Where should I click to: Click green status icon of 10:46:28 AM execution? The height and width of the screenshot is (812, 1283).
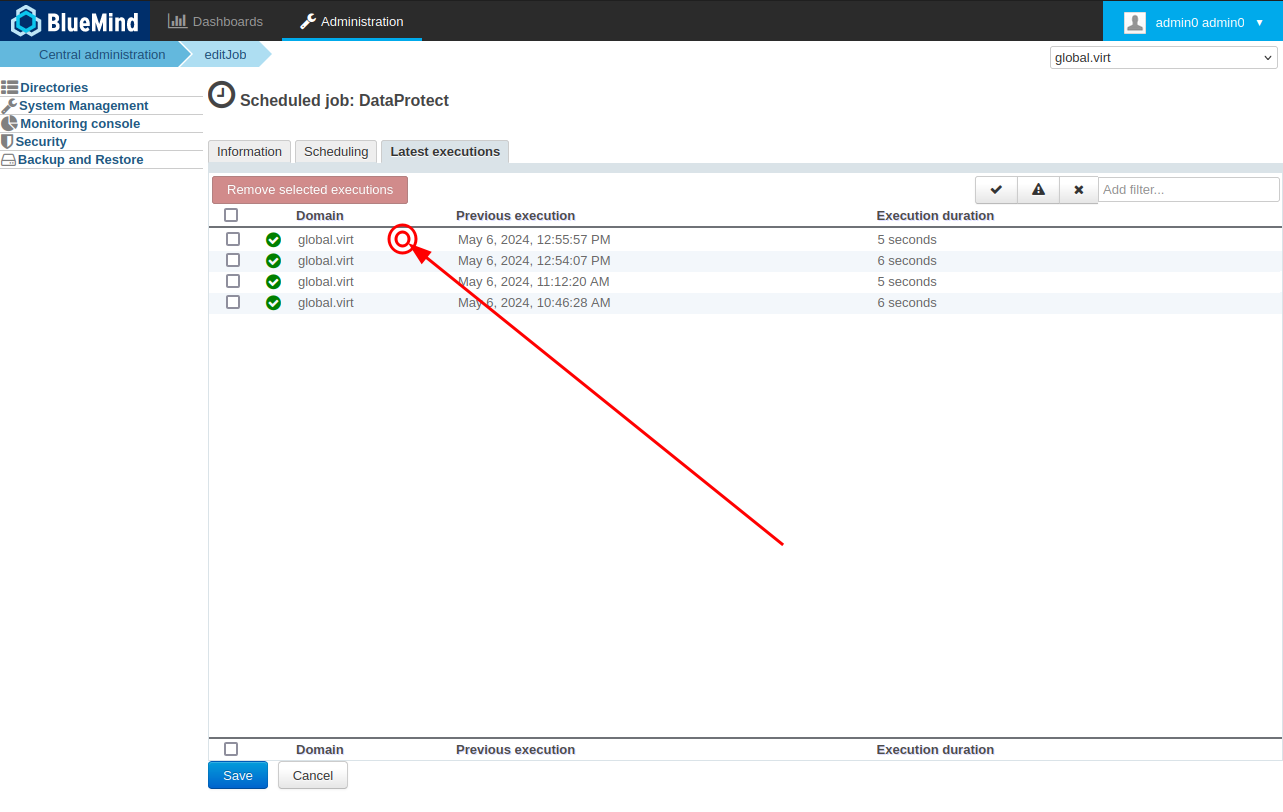pyautogui.click(x=273, y=303)
